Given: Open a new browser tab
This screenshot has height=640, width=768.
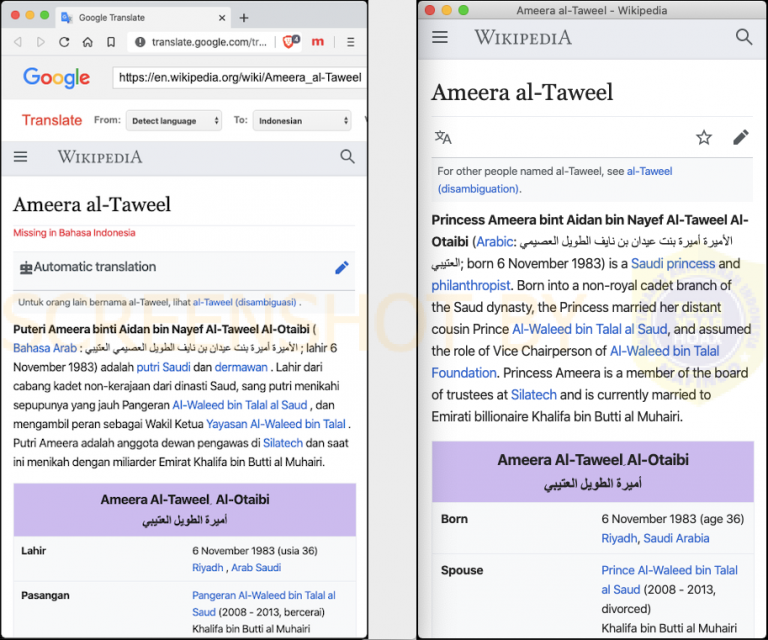Looking at the screenshot, I should (x=244, y=18).
